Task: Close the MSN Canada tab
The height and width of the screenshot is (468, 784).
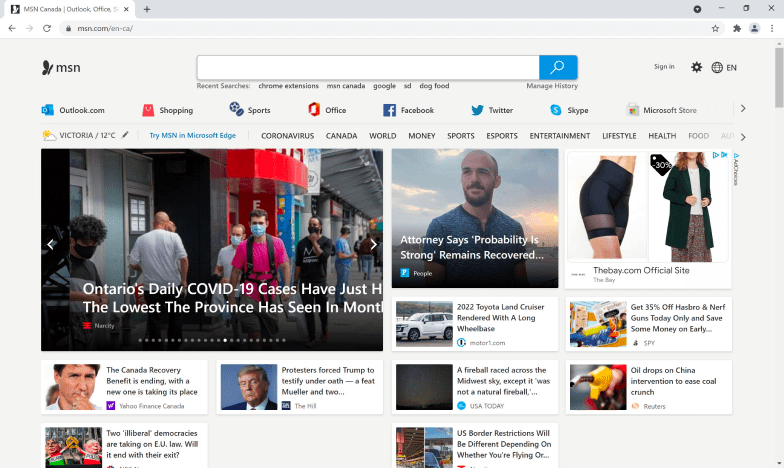Action: pos(126,9)
